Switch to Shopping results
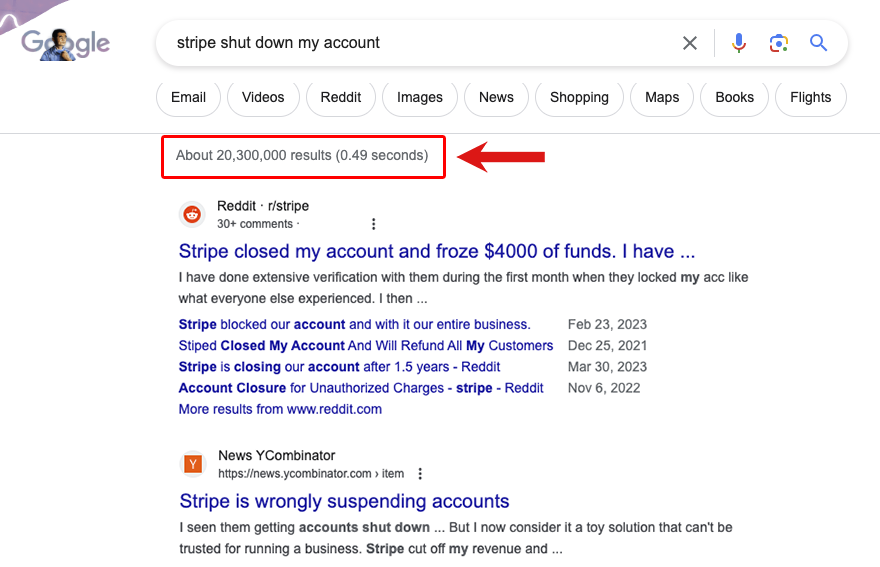 tap(579, 98)
